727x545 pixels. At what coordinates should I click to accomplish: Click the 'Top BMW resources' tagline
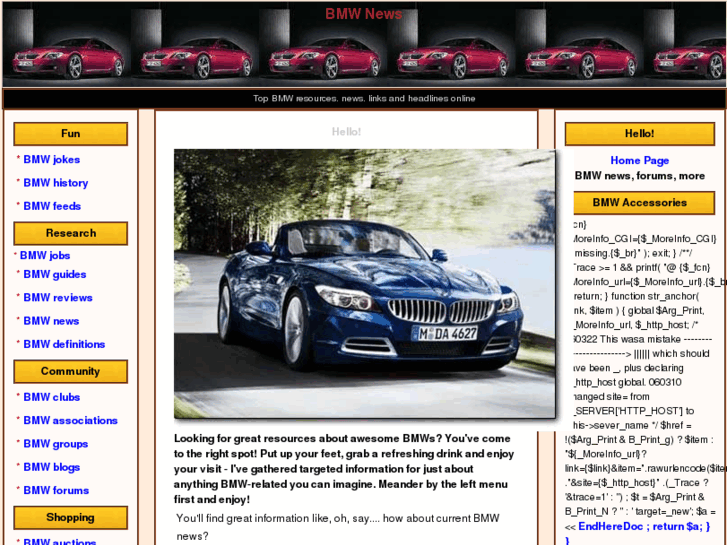(364, 98)
